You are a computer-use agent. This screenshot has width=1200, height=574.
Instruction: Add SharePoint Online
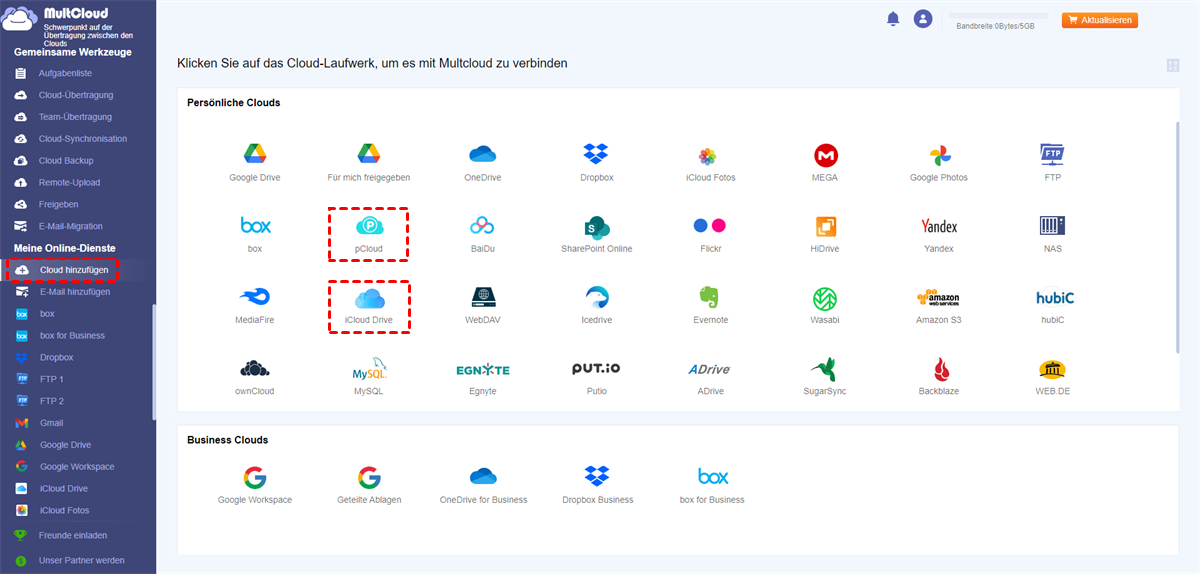pyautogui.click(x=597, y=234)
